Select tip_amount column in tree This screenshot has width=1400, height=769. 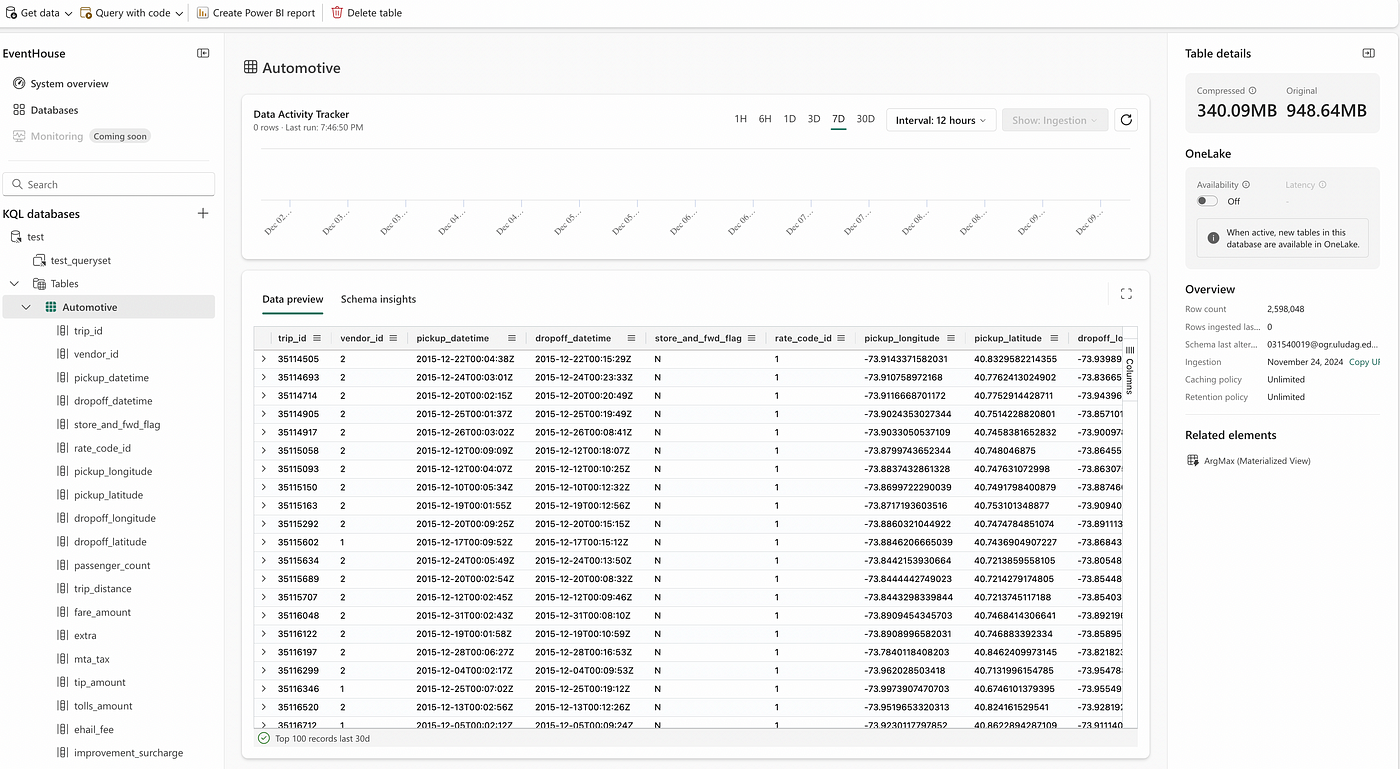100,682
